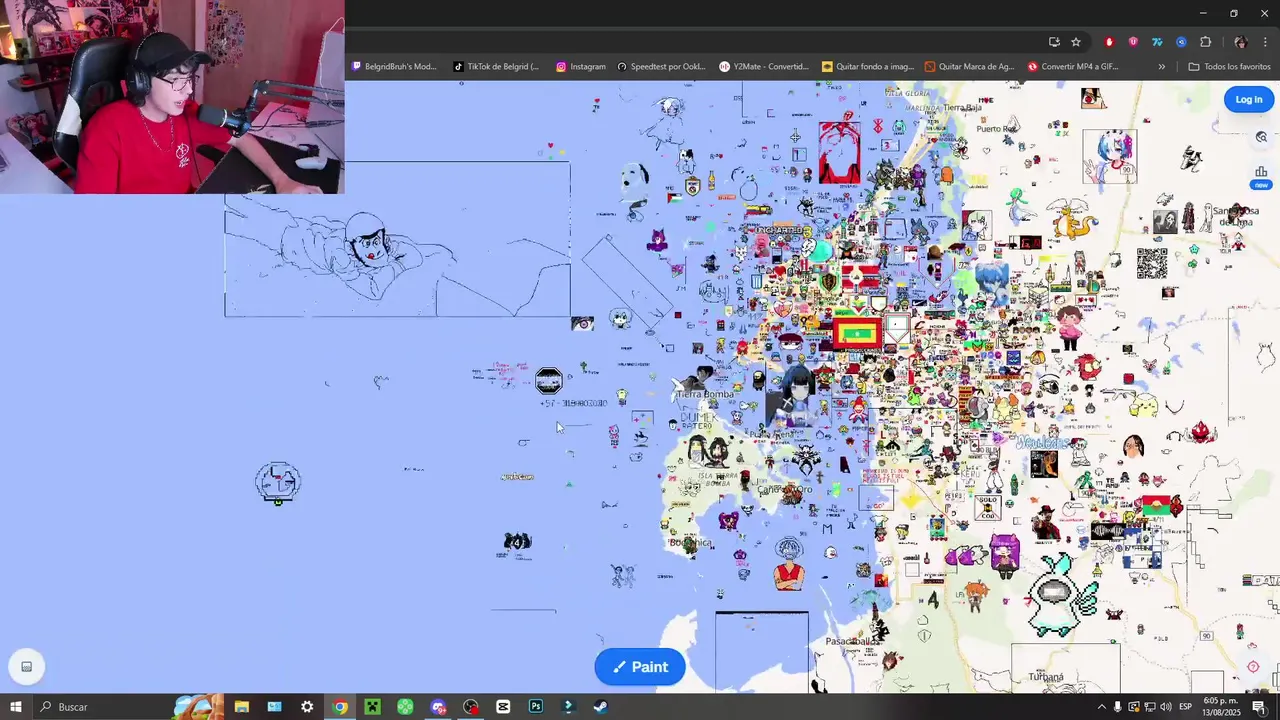Open the leaderboard chart icon labeled new
The image size is (1280, 720).
click(1261, 177)
